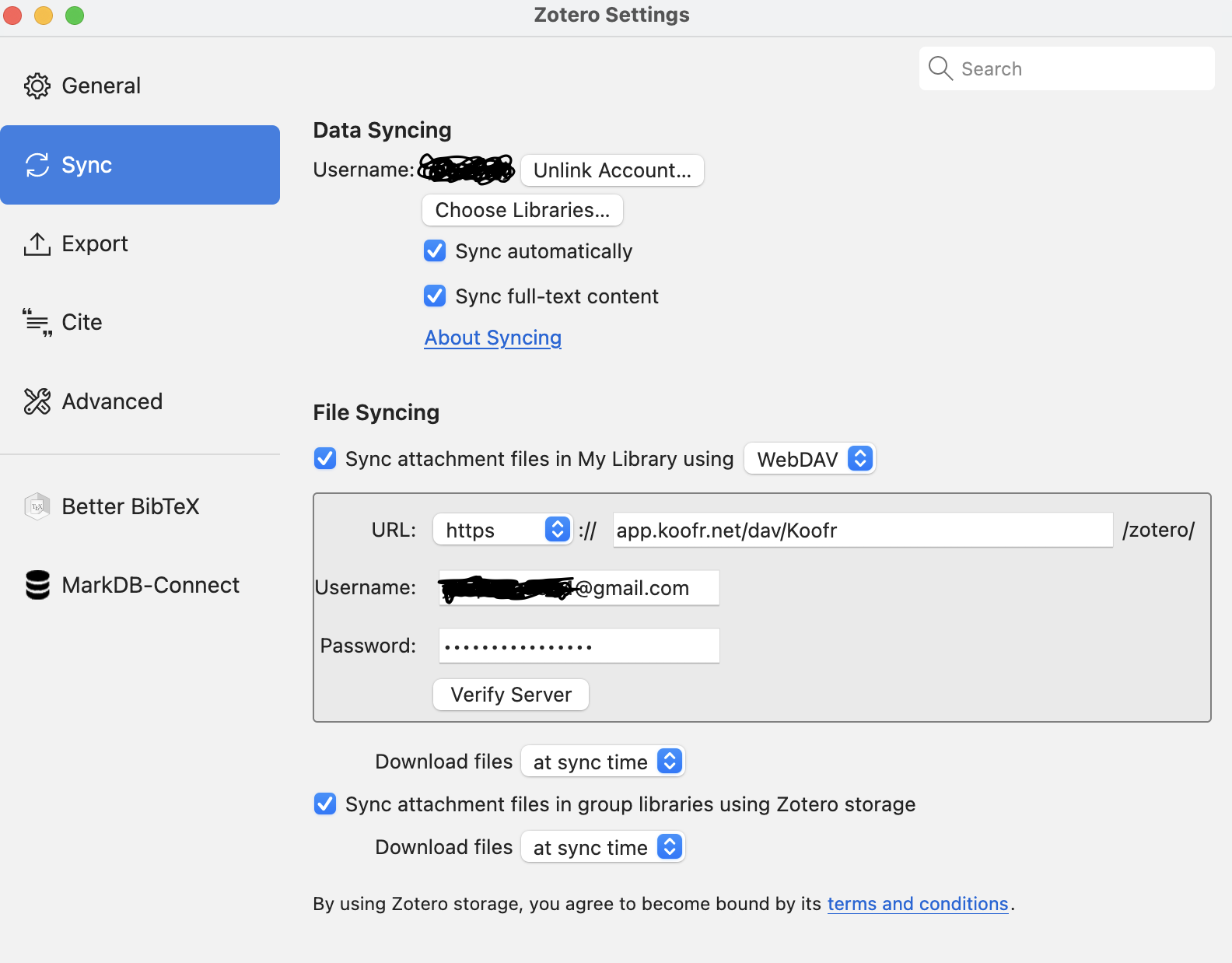Click the Better BibTeX icon
Screen dimensions: 1232x963
(x=37, y=506)
